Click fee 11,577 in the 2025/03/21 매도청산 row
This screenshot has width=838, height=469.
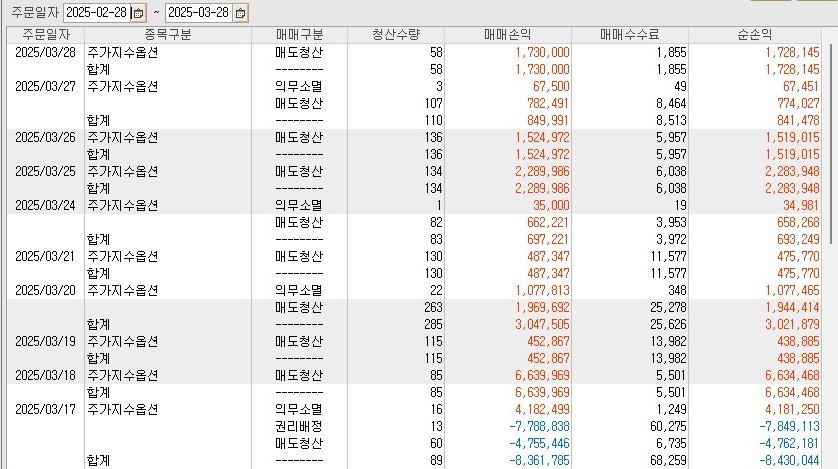pos(668,256)
